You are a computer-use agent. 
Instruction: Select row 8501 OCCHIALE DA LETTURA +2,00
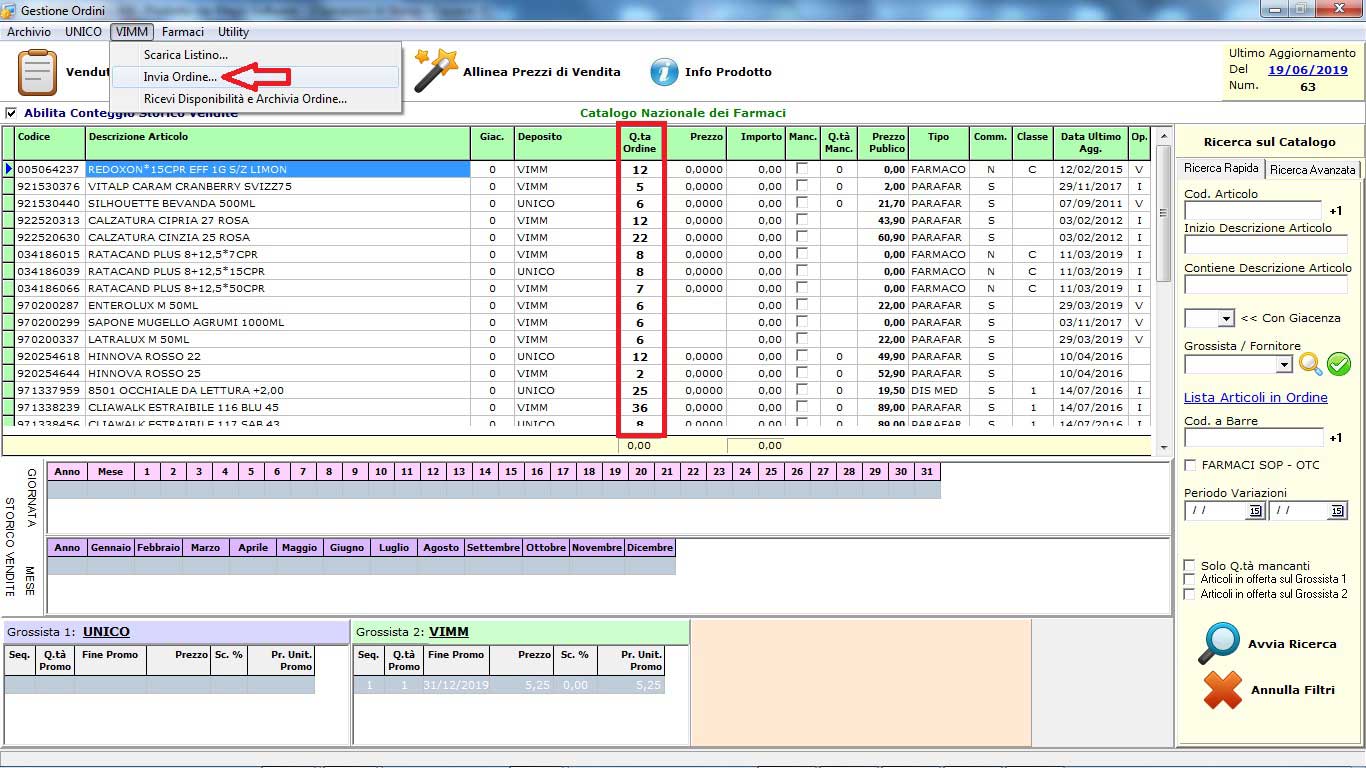pyautogui.click(x=278, y=391)
